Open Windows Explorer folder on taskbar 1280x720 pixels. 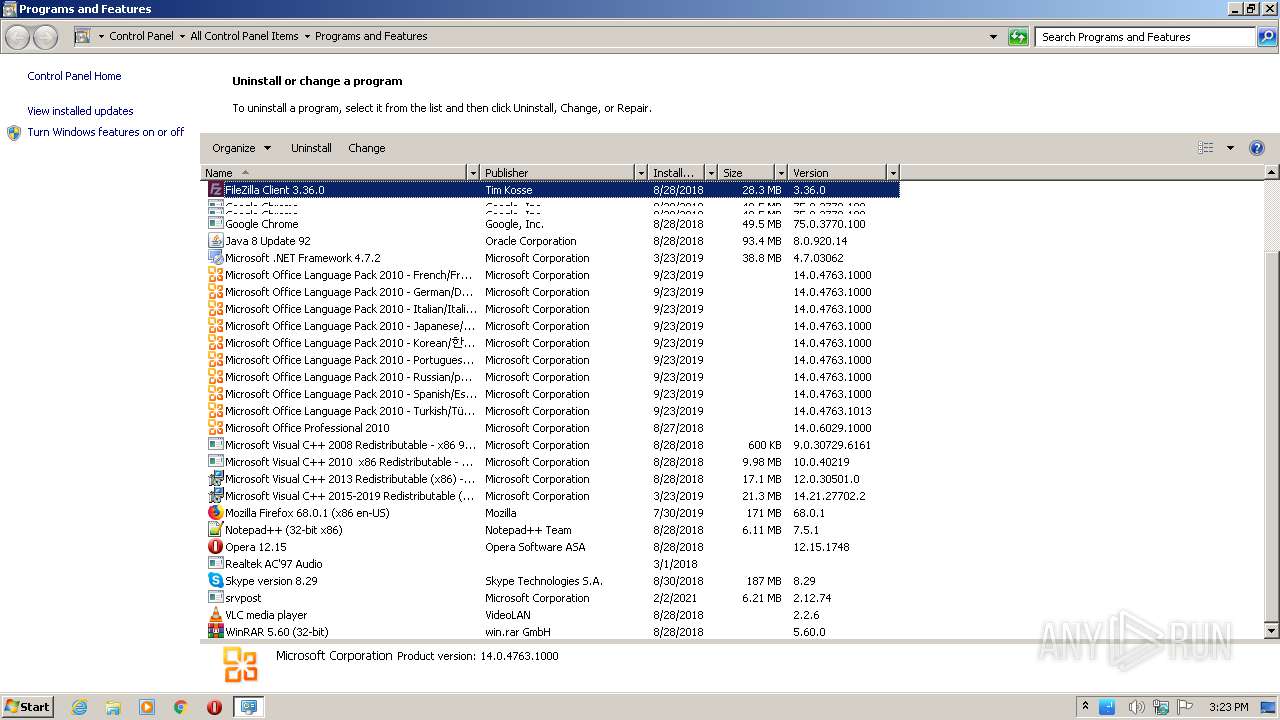tap(113, 707)
